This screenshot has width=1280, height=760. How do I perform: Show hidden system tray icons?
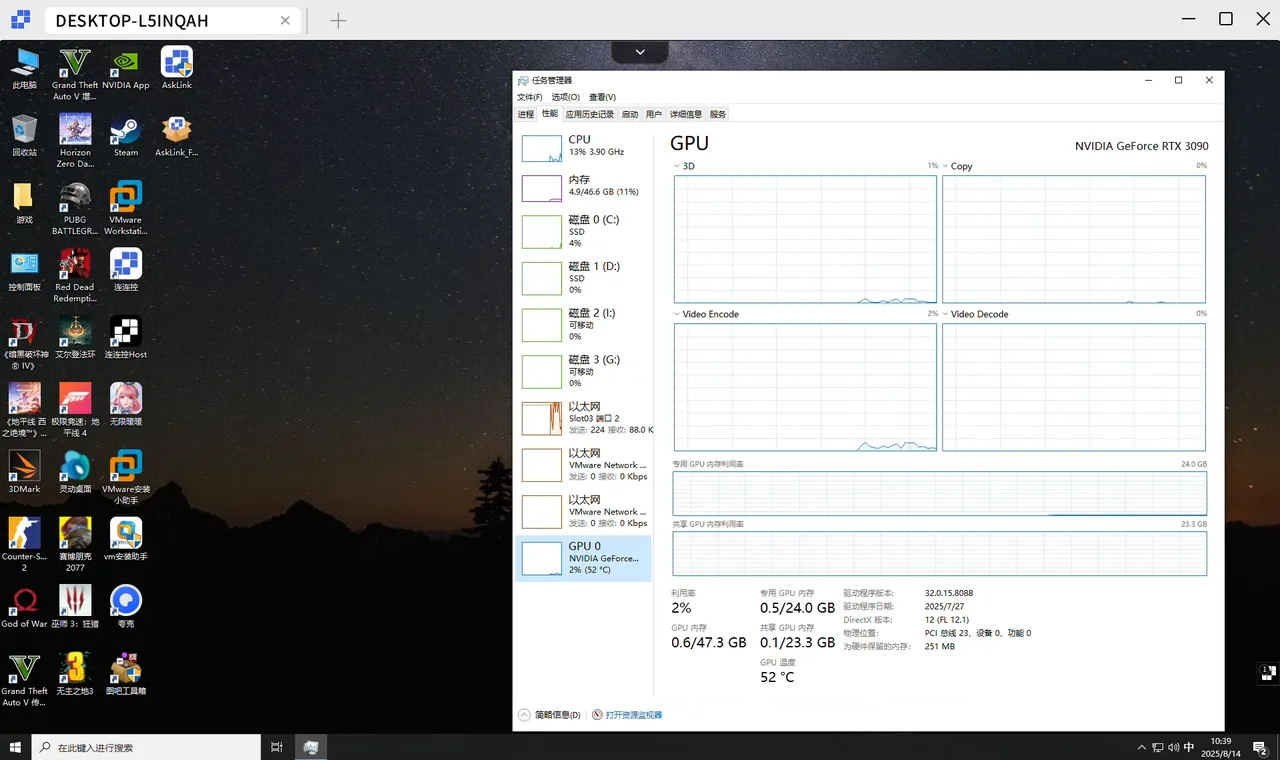(1142, 747)
